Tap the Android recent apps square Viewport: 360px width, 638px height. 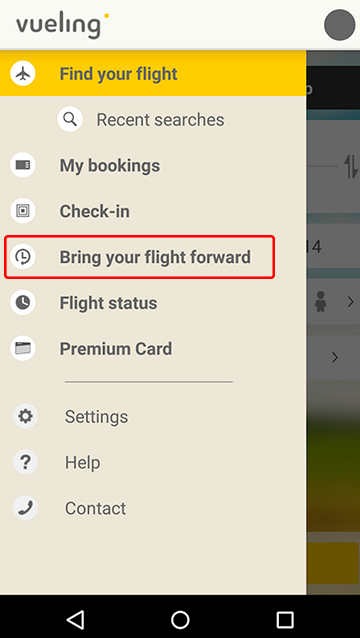pyautogui.click(x=285, y=620)
